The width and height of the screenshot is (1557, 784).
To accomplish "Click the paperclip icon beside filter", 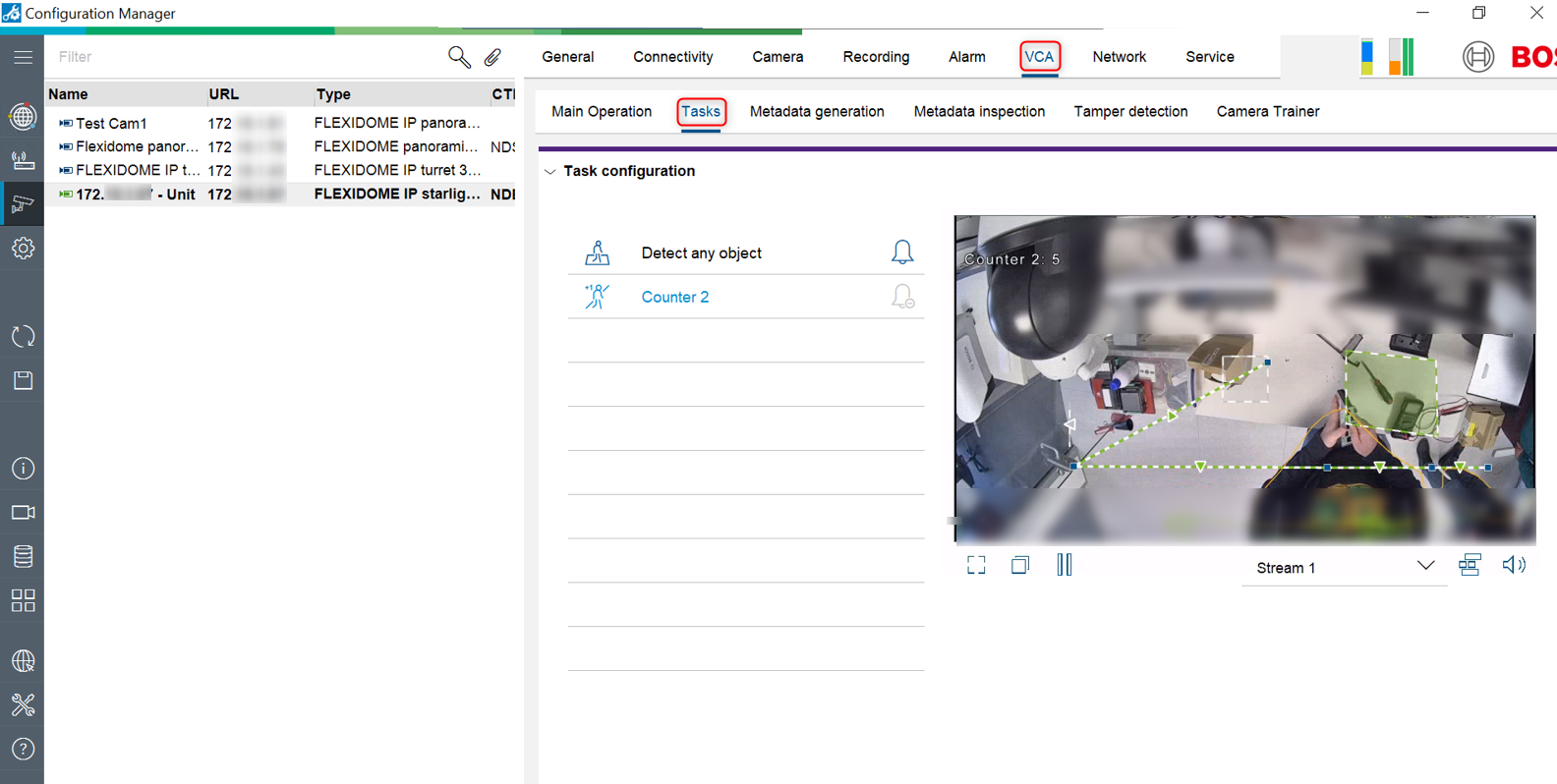I will (492, 57).
